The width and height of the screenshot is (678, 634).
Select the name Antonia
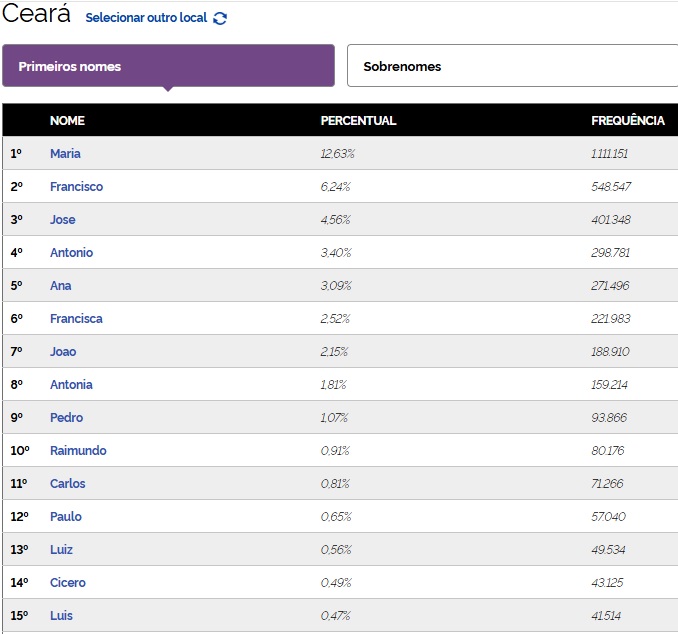coord(71,385)
